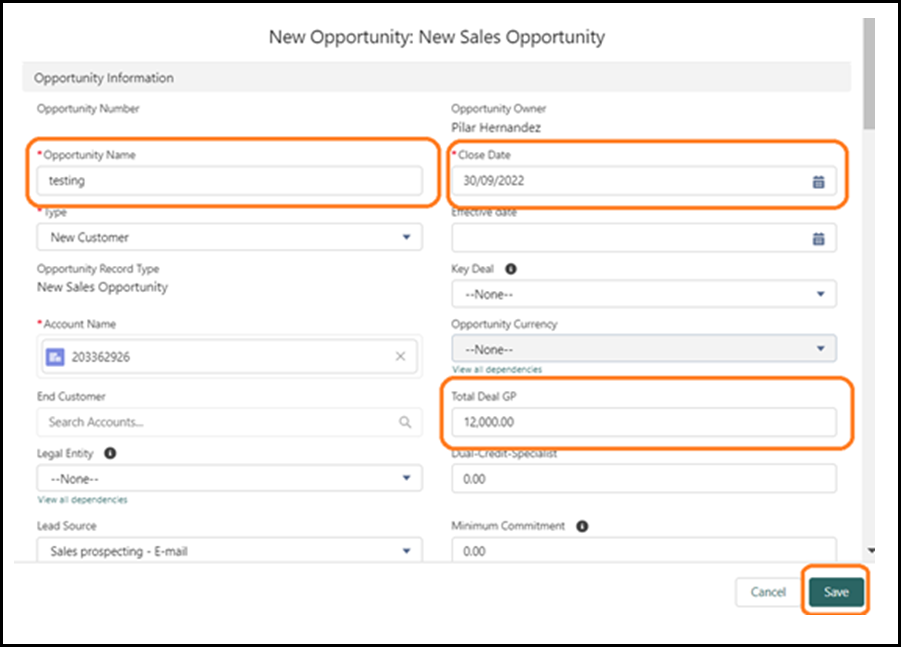Open View all dependencies under Legal Entity
Viewport: 901px width, 647px height.
click(x=83, y=500)
